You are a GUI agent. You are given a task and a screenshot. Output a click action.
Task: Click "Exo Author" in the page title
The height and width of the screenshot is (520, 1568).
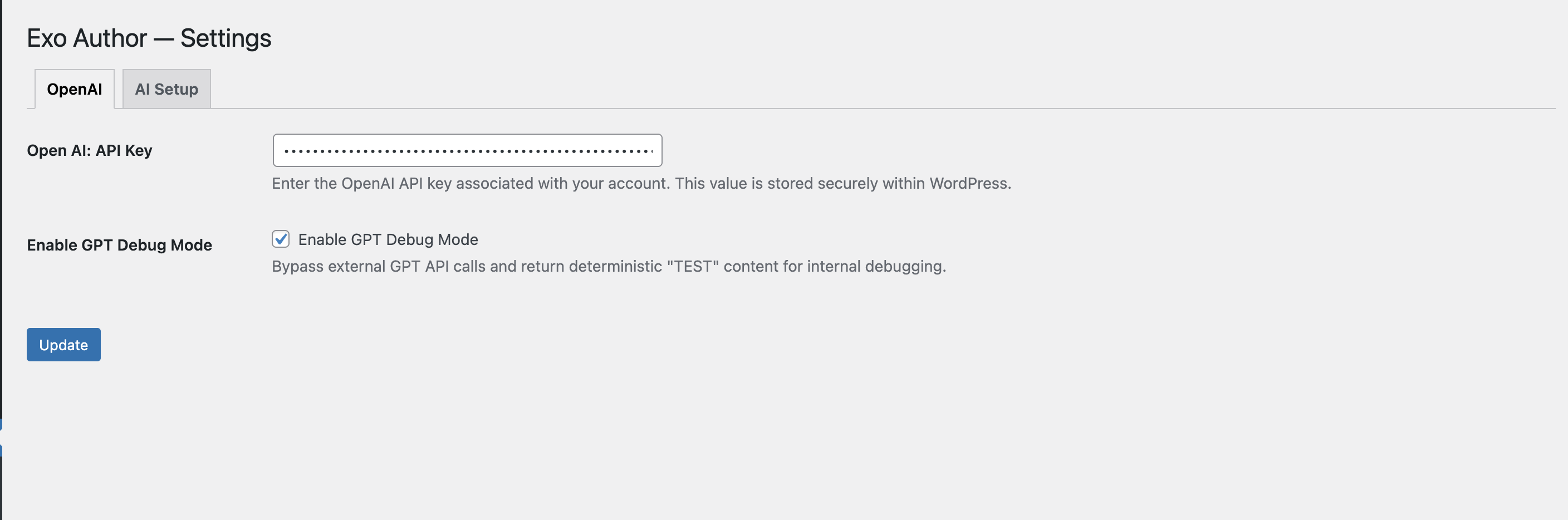[87, 38]
